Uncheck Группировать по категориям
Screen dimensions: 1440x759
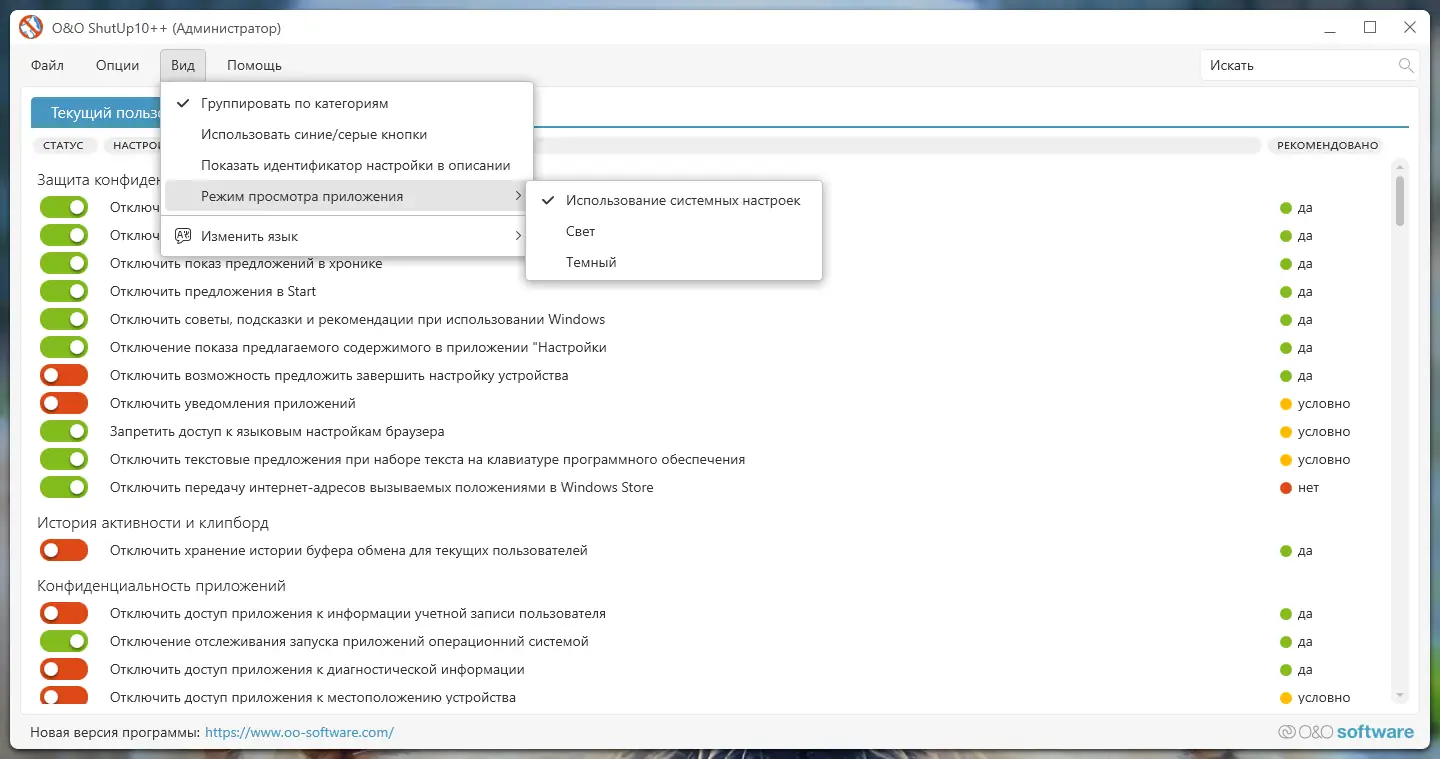(347, 103)
